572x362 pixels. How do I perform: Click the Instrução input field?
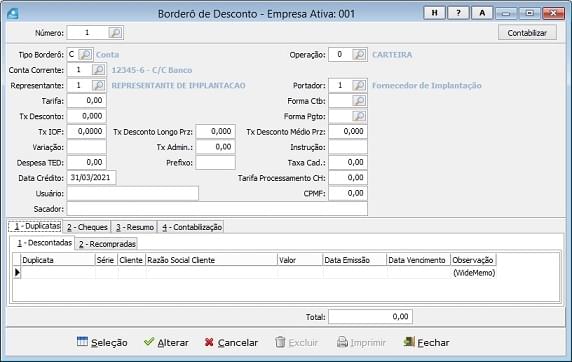point(348,147)
